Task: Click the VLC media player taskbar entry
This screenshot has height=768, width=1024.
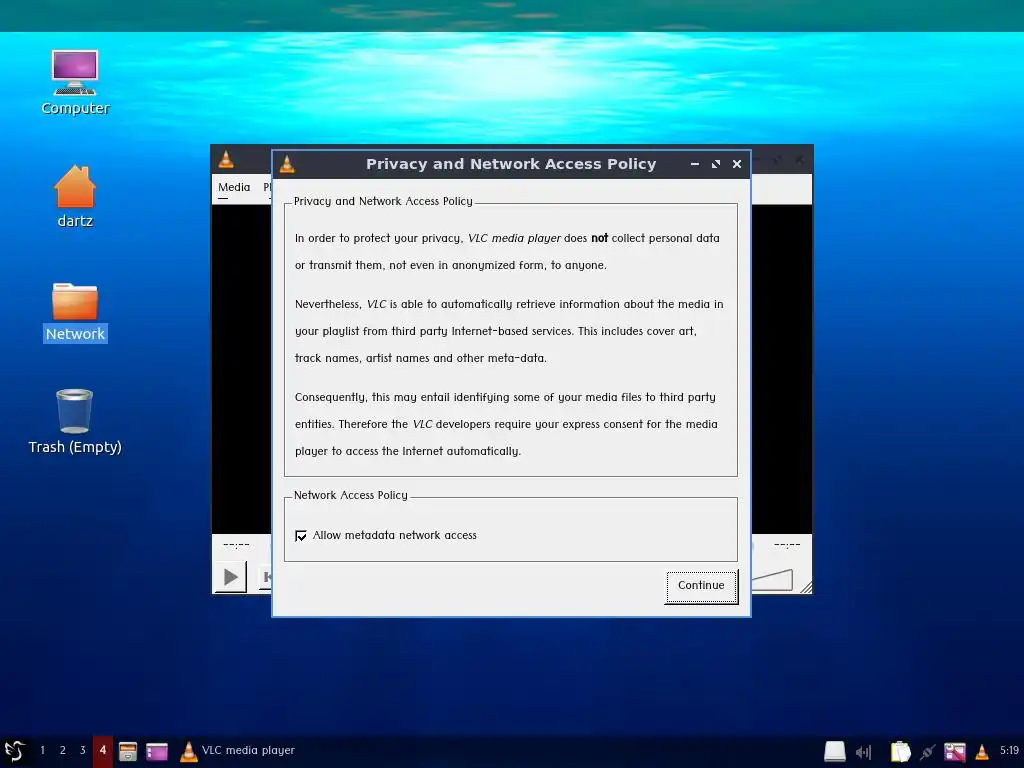Action: pos(238,751)
